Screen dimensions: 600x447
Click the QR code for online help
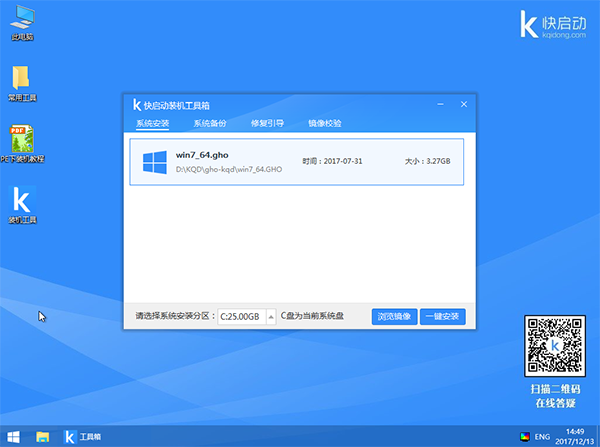pyautogui.click(x=552, y=344)
